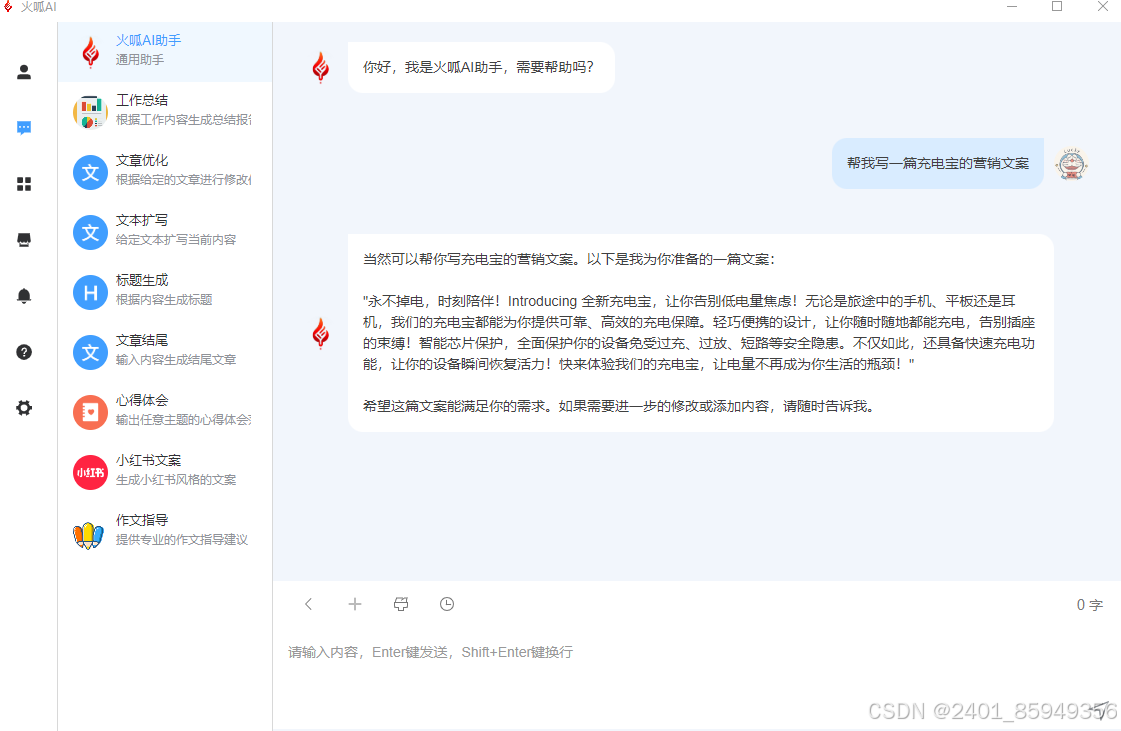Click the AI reply containing the power bank copy
The height and width of the screenshot is (731, 1121).
[700, 333]
